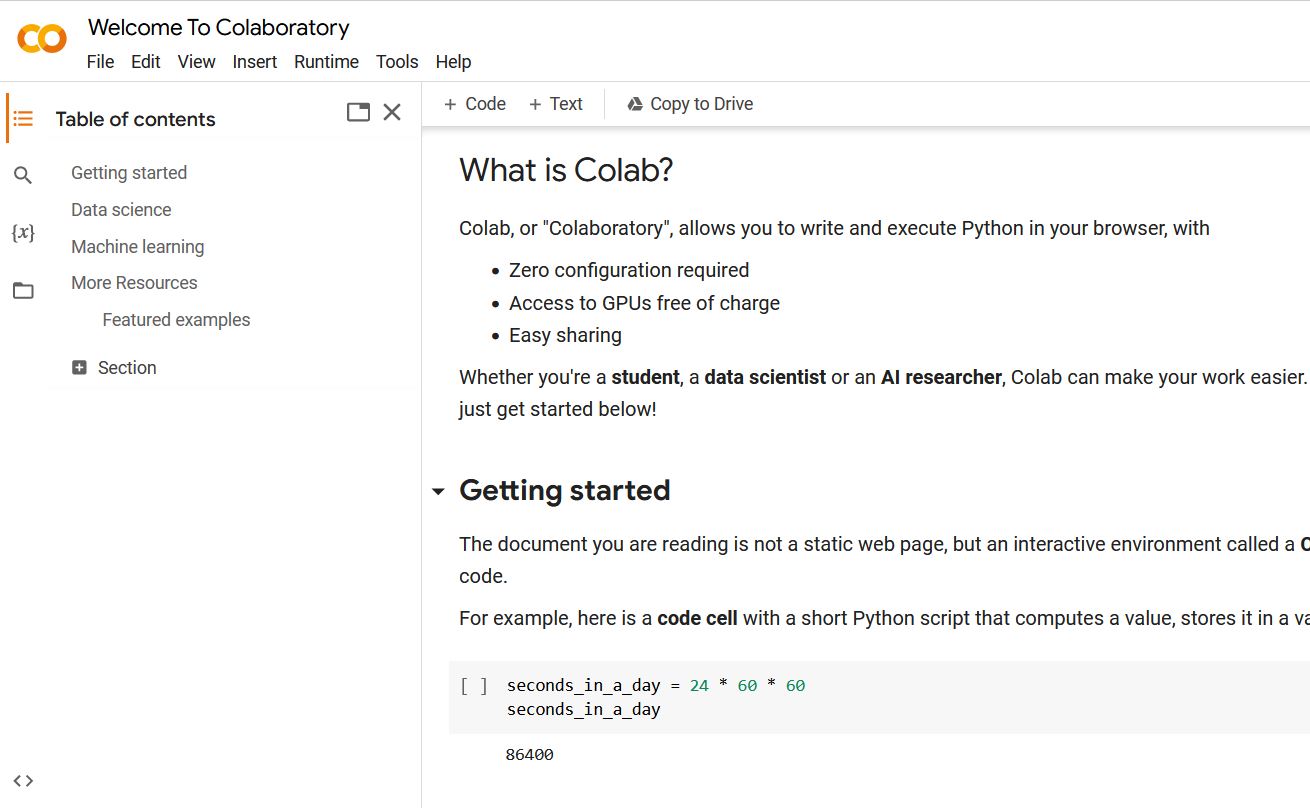Click the notebook title Welcome To Colaboratory

point(219,27)
